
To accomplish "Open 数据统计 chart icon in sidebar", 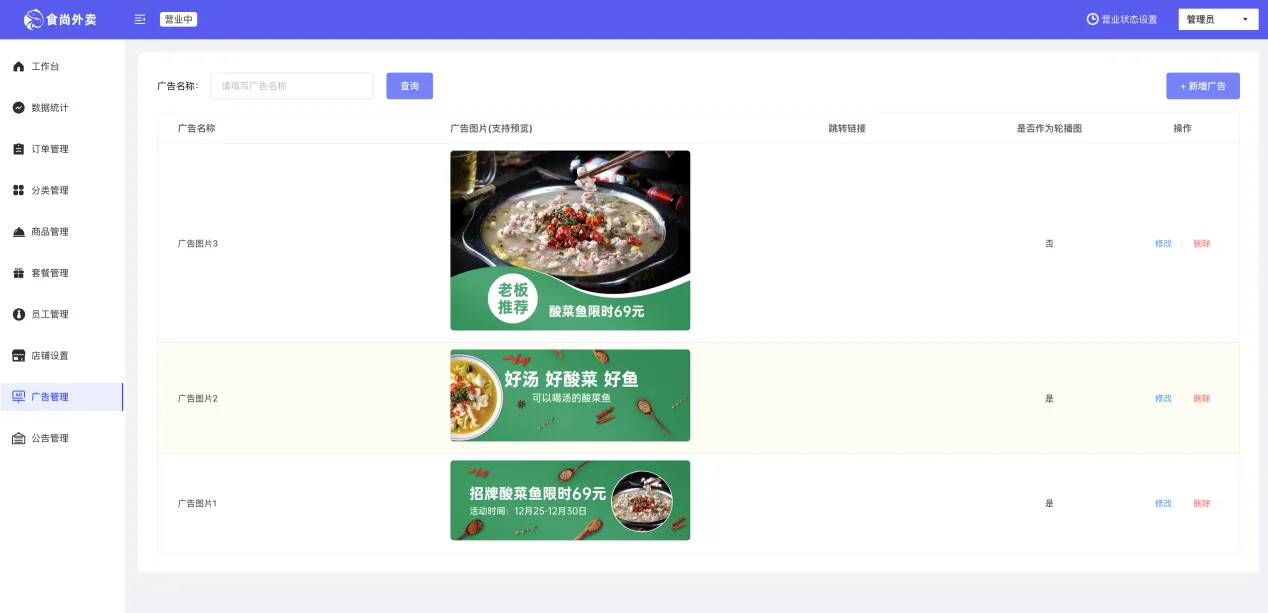I will pyautogui.click(x=18, y=107).
